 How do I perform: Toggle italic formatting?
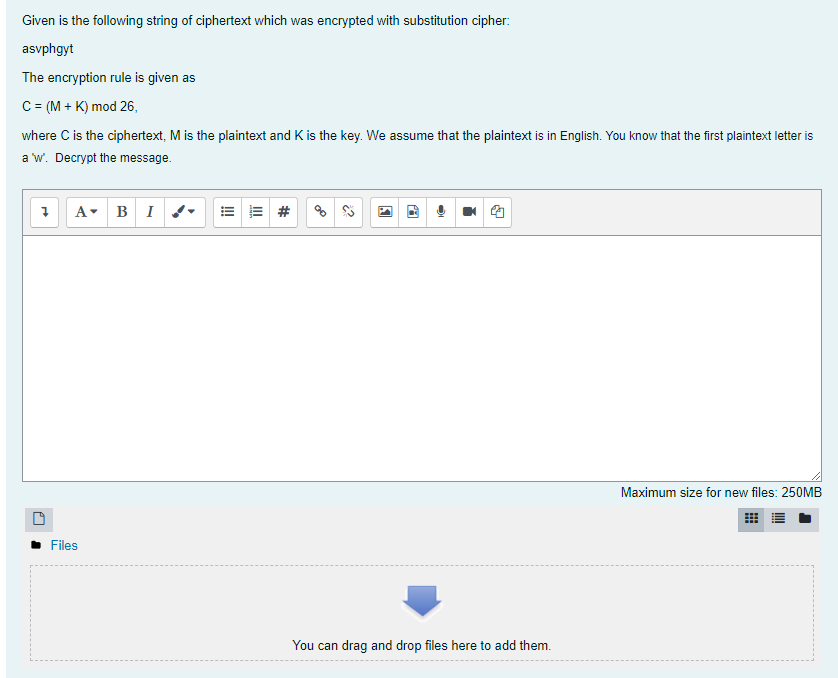(150, 212)
